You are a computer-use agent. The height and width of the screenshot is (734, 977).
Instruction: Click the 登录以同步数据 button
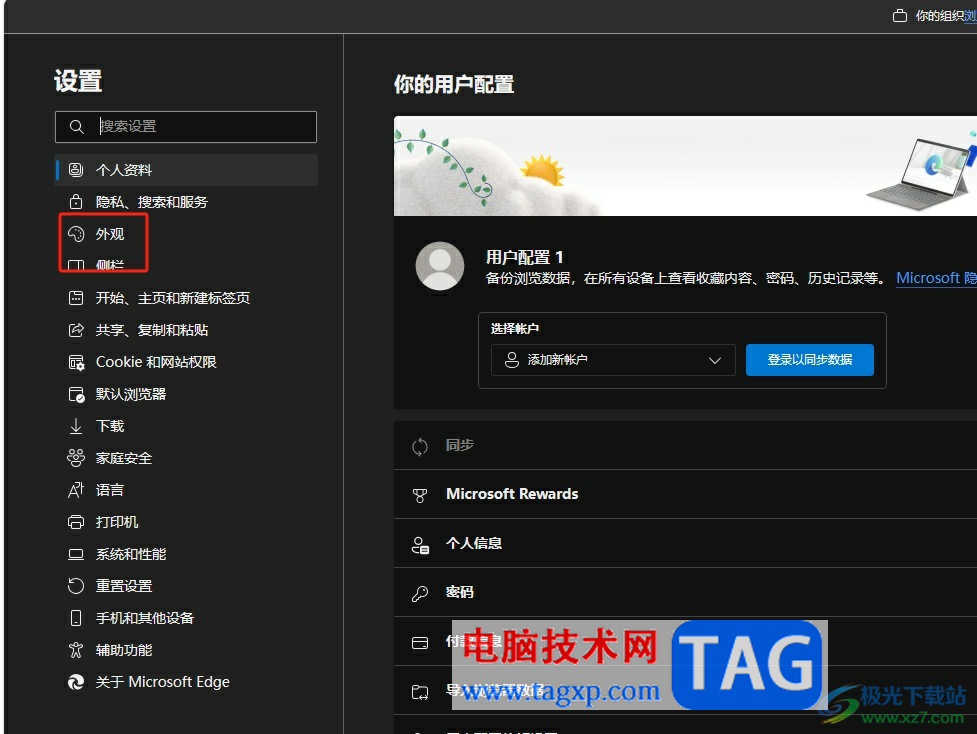tap(810, 360)
